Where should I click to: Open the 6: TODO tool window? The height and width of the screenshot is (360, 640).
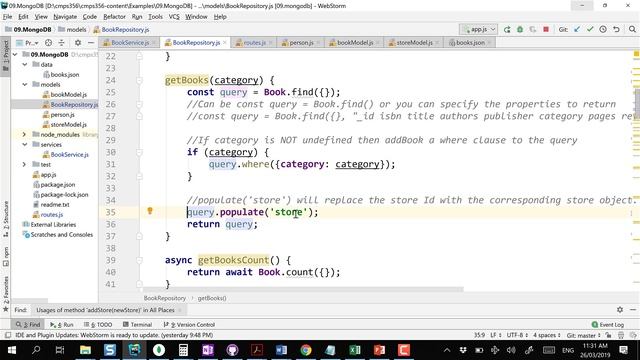pyautogui.click(x=98, y=324)
